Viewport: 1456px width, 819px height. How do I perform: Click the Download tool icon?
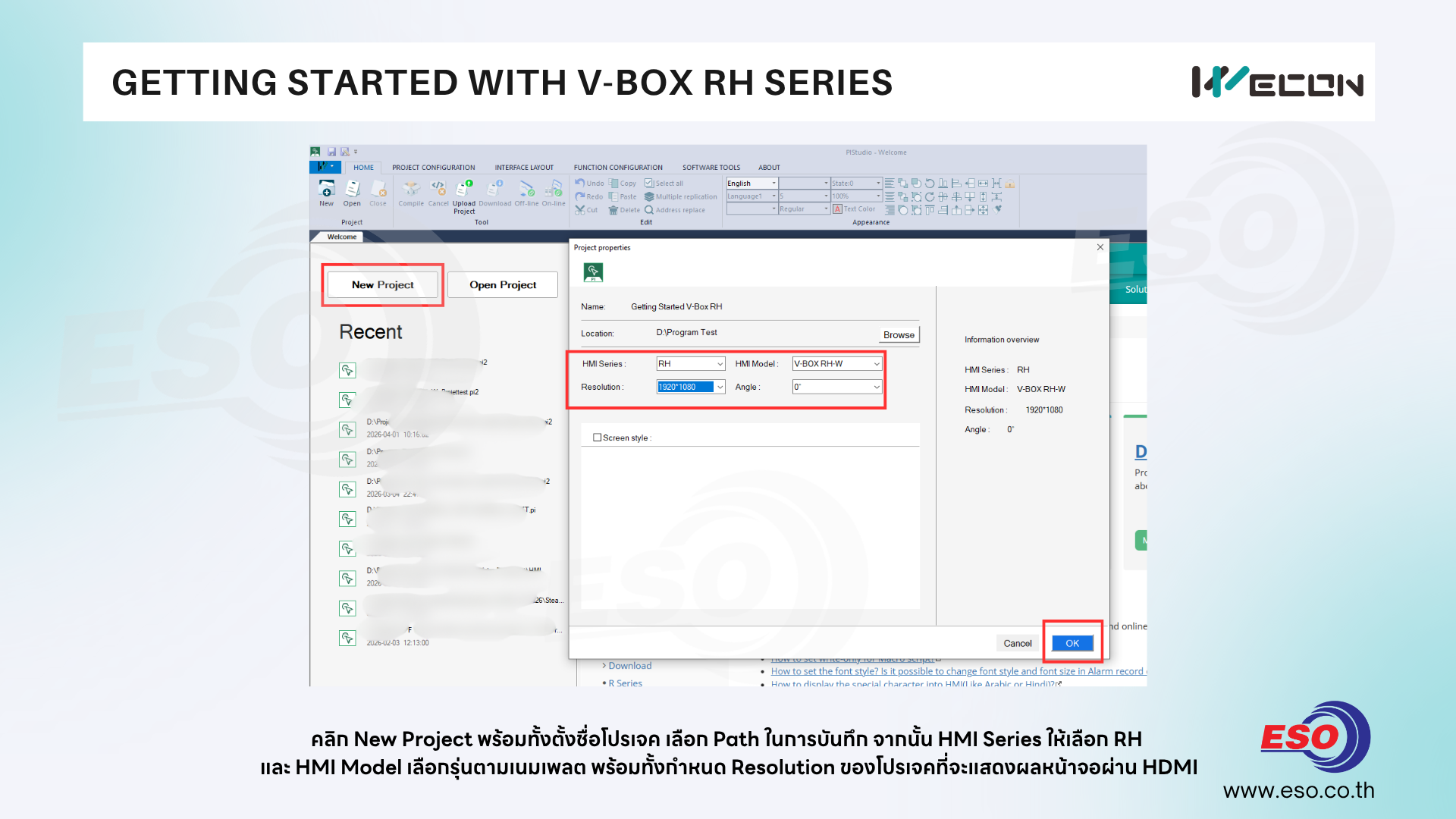(494, 190)
